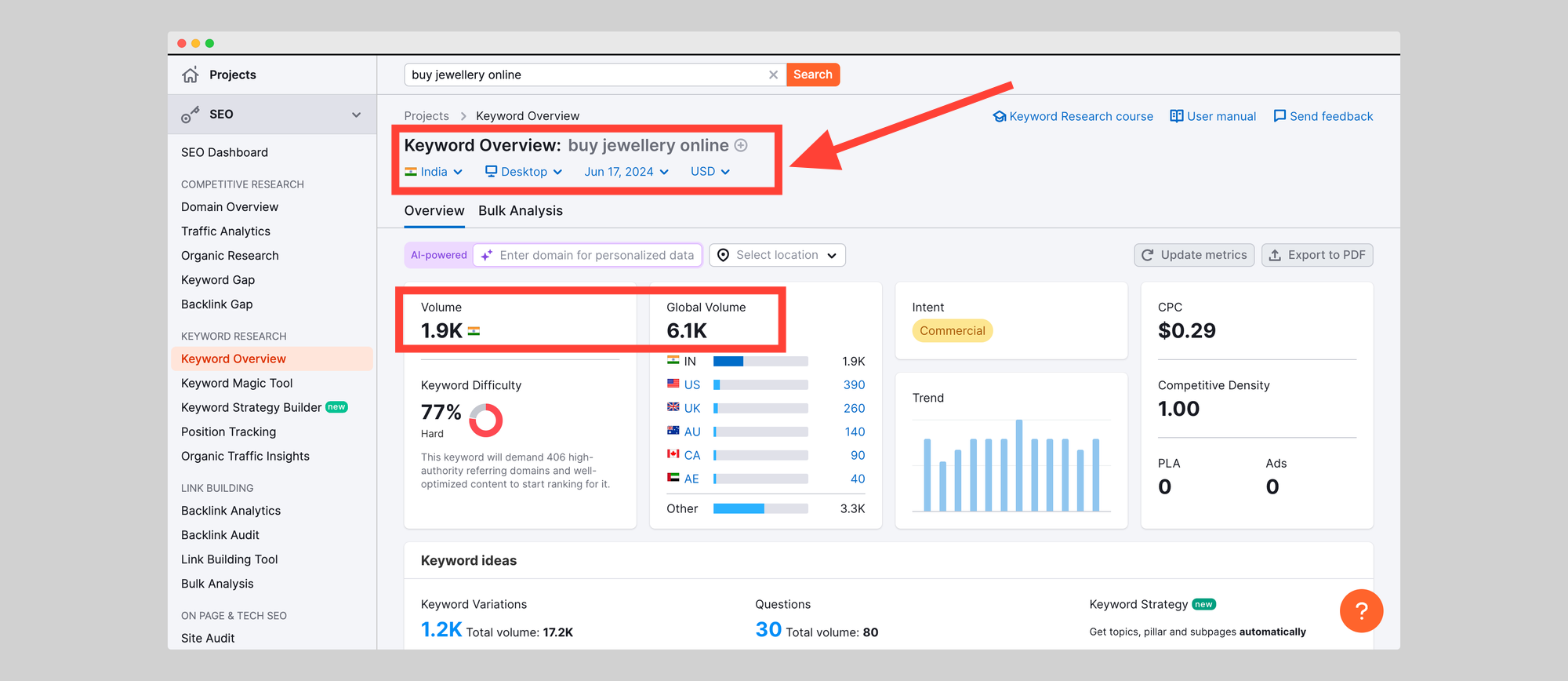Switch to the Bulk Analysis tab
The width and height of the screenshot is (1568, 681).
pyautogui.click(x=521, y=211)
